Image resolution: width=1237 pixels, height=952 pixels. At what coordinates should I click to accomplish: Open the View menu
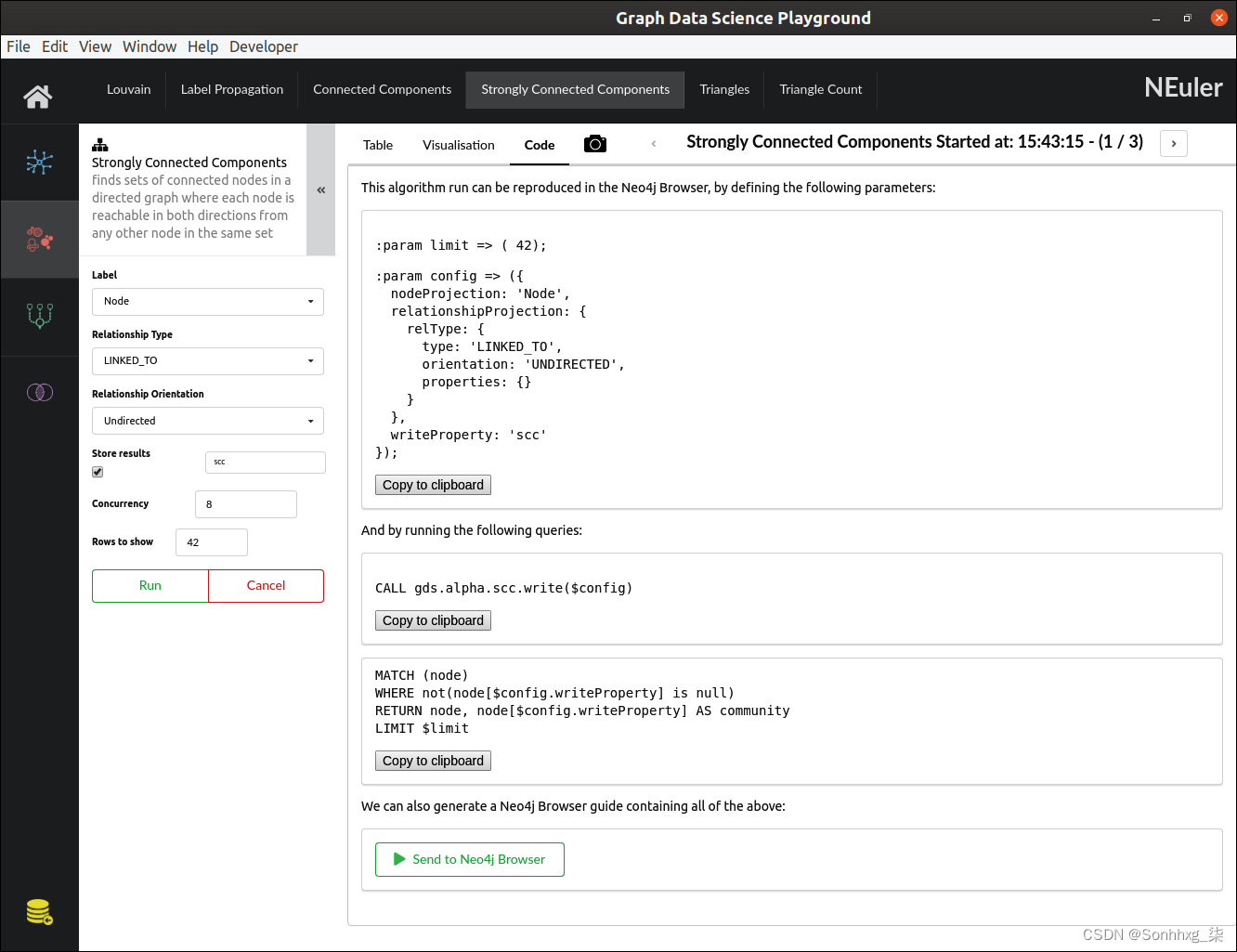pos(95,46)
